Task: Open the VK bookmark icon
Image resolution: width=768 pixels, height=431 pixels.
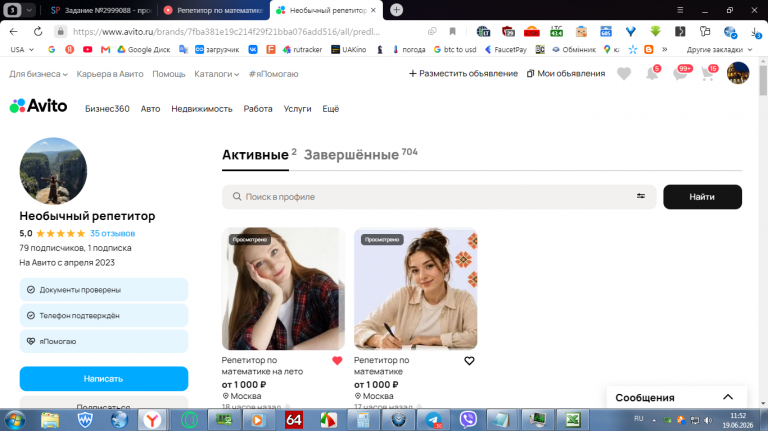Action: coord(253,49)
